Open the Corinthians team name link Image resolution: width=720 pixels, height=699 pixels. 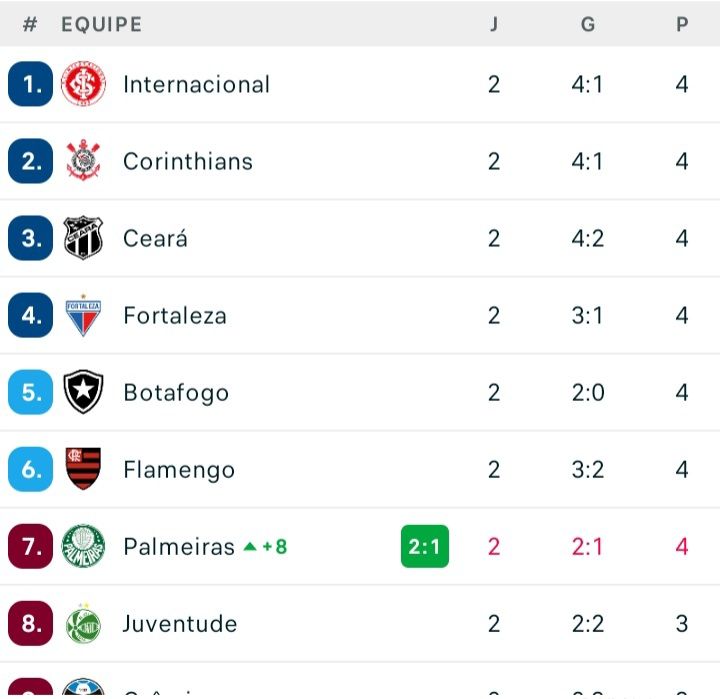click(x=187, y=161)
